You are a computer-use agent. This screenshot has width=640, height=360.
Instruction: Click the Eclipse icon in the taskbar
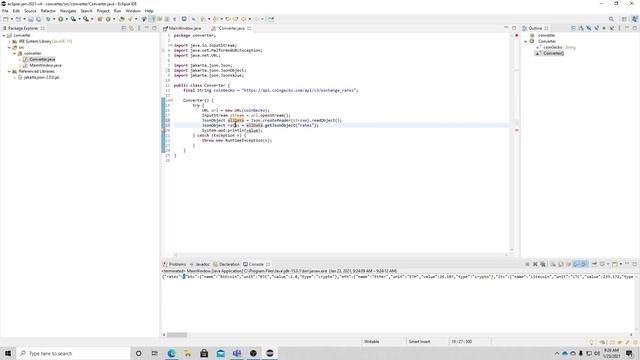coord(270,353)
